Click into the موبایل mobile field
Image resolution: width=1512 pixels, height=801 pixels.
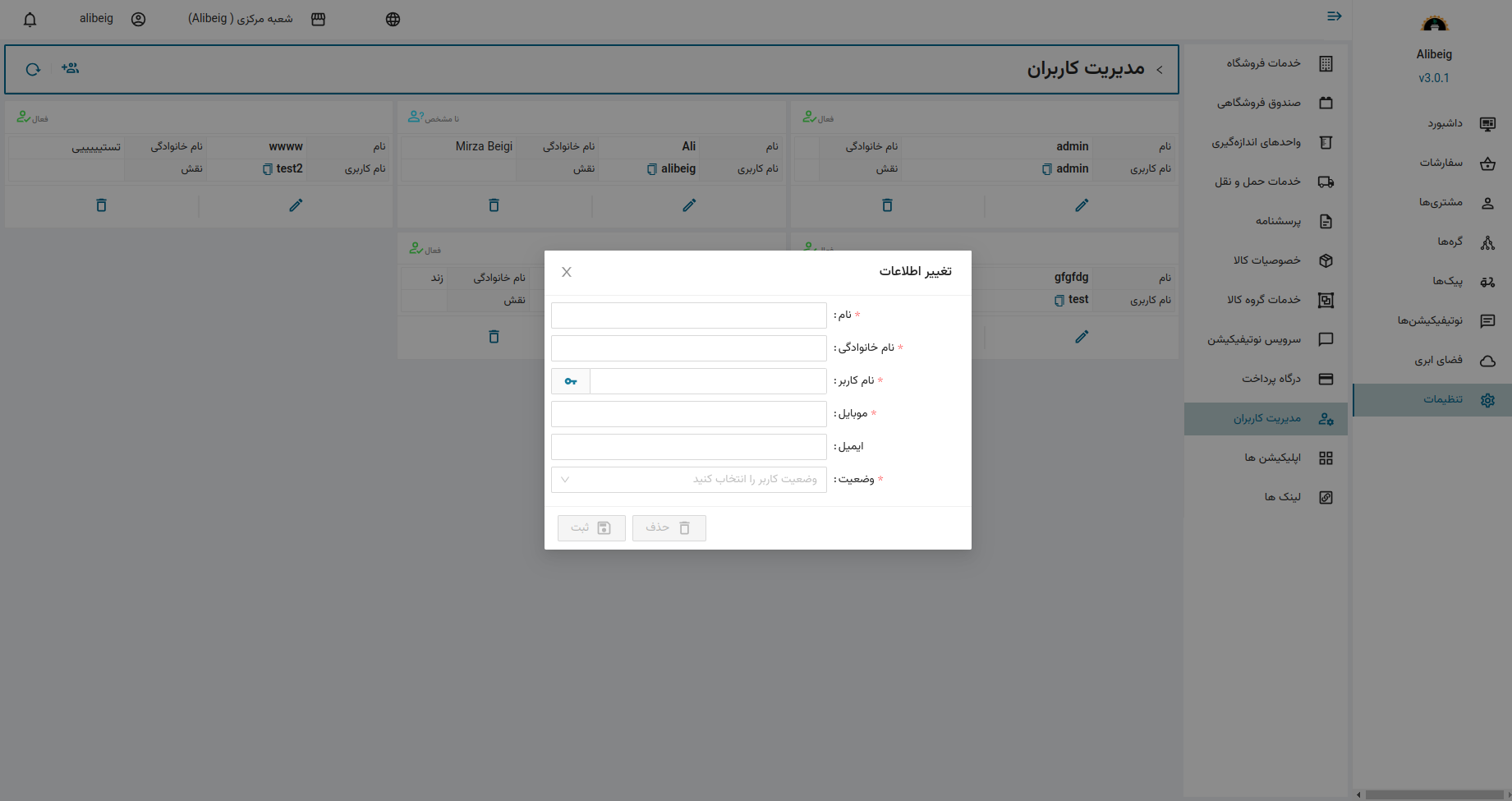coord(688,414)
